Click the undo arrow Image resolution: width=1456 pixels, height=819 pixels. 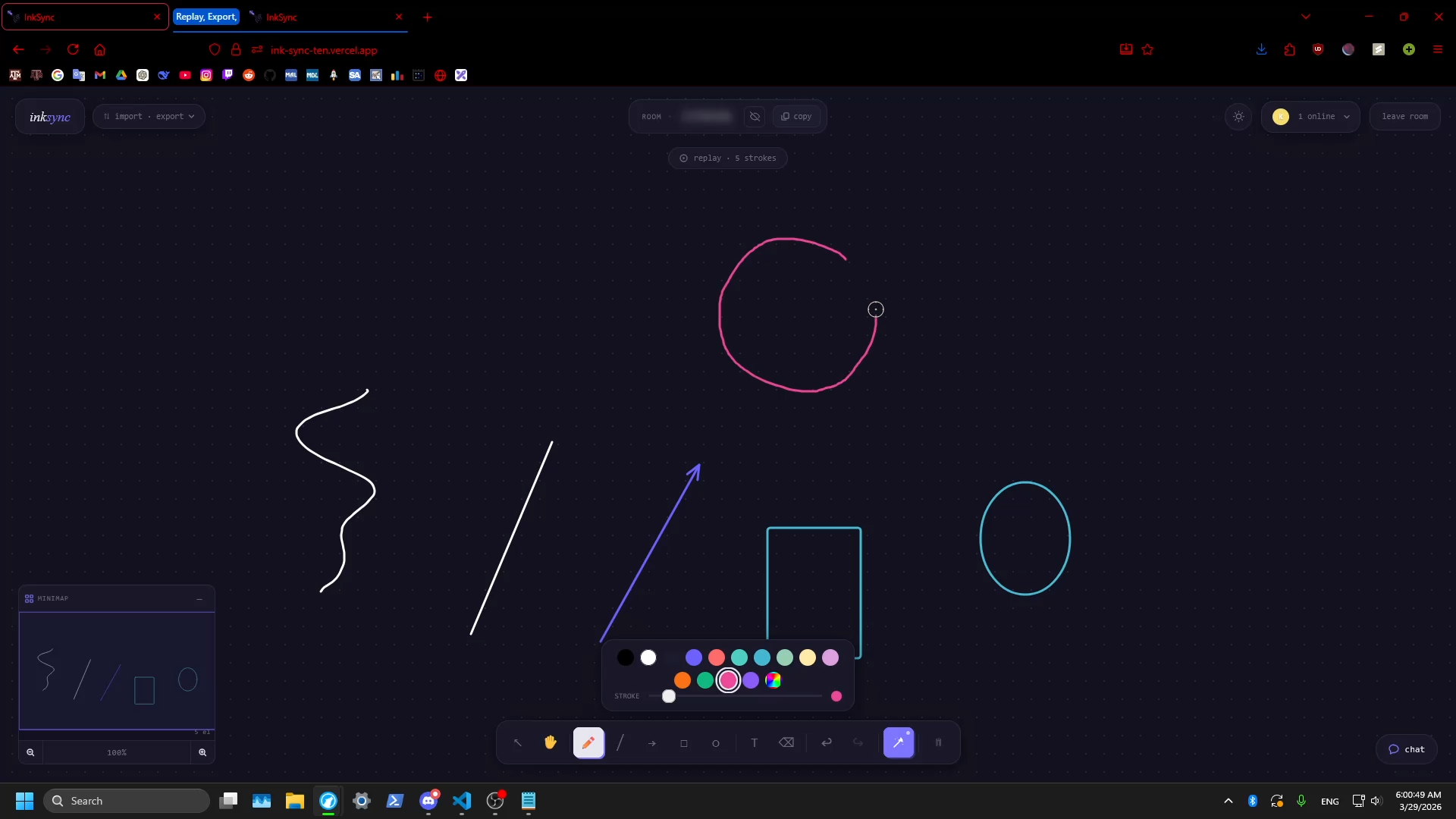pos(827,743)
